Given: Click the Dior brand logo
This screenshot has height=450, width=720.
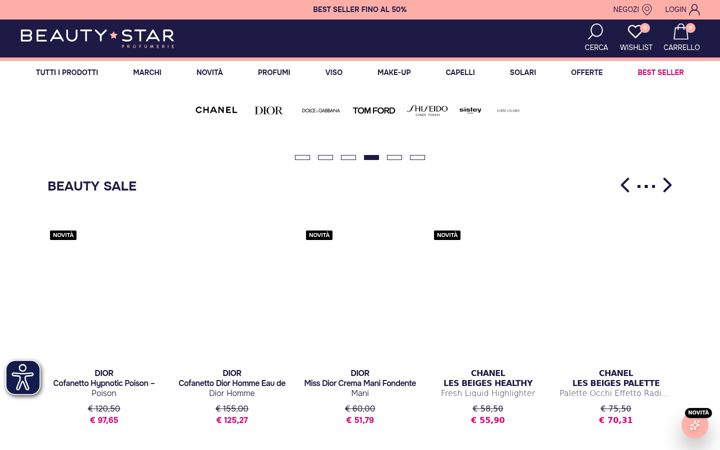Looking at the screenshot, I should coord(269,110).
